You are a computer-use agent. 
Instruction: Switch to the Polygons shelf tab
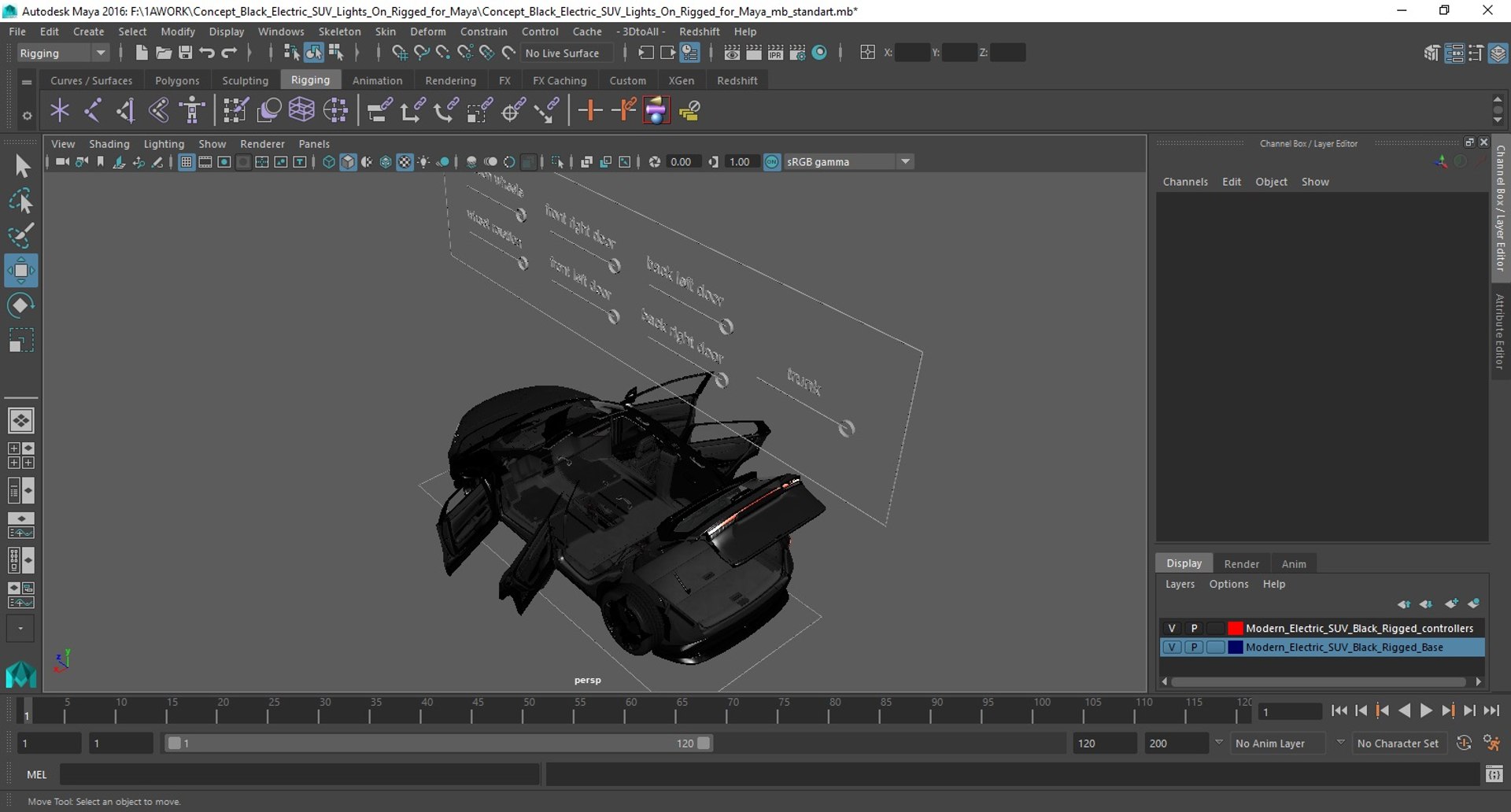tap(177, 80)
